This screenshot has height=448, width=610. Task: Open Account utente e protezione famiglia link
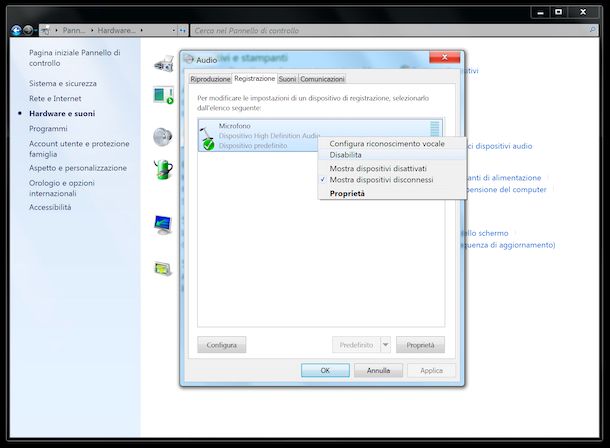[x=79, y=149]
